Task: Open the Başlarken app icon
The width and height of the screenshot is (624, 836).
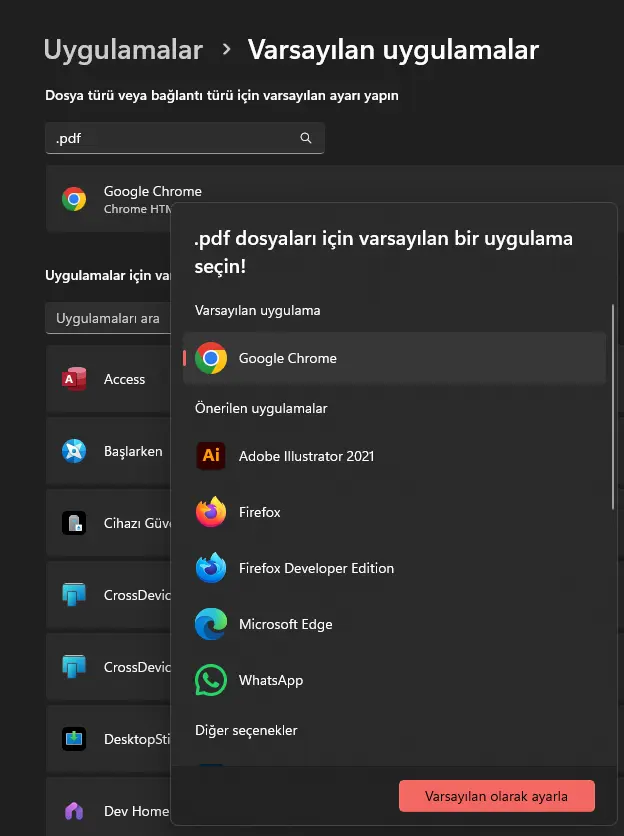Action: click(x=74, y=451)
